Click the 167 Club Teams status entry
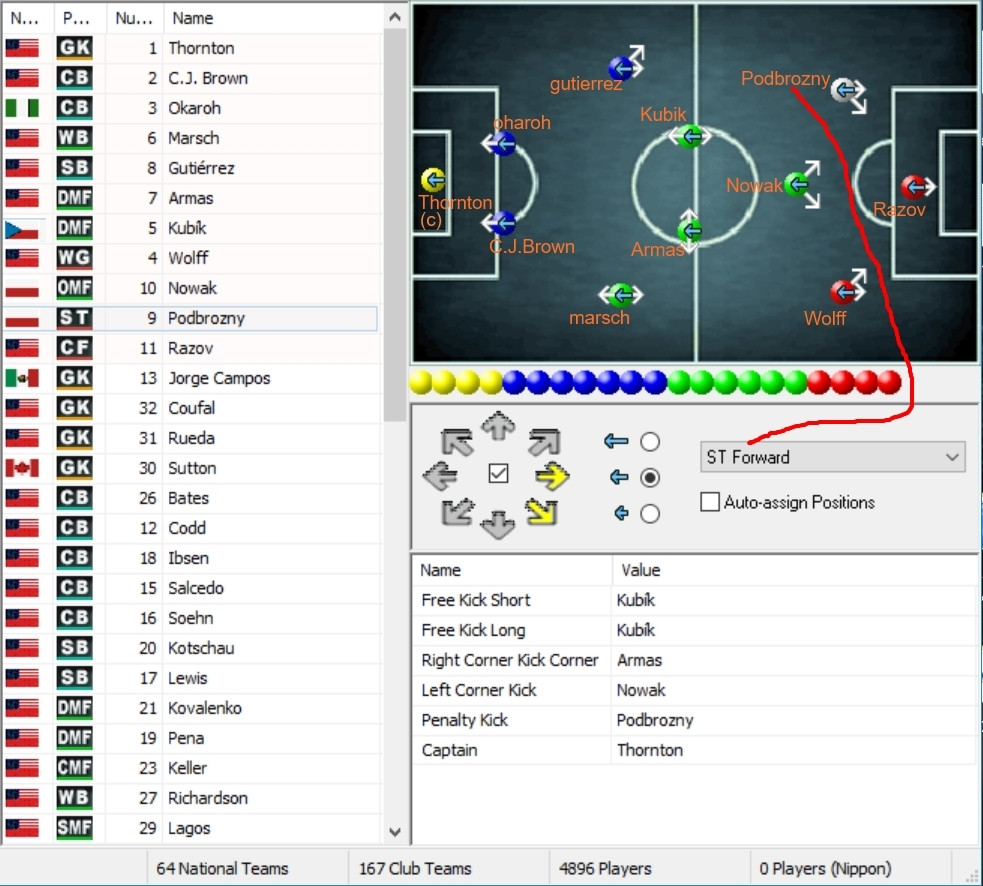The height and width of the screenshot is (886, 983). tap(415, 868)
